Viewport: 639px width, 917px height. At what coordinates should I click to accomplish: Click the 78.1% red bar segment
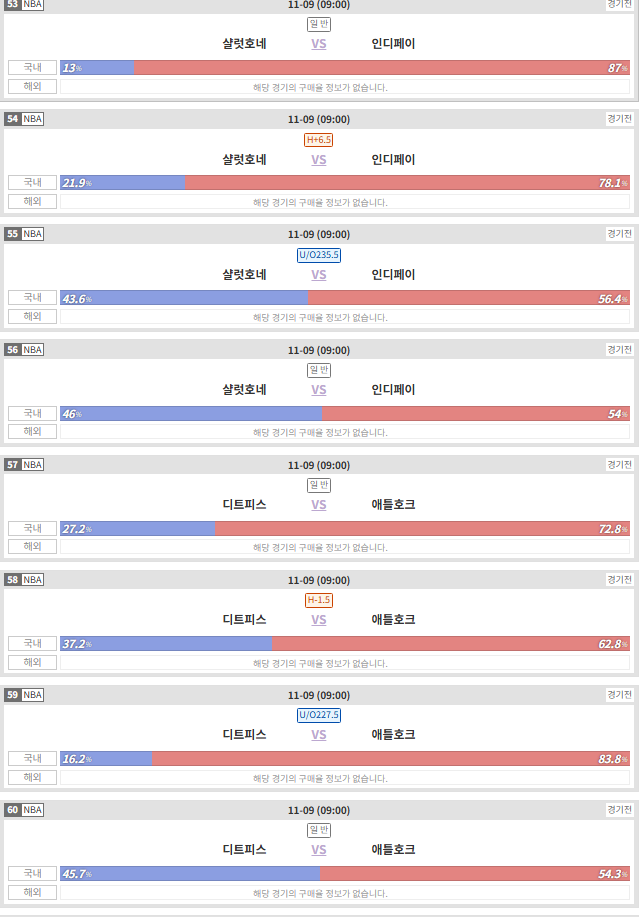[407, 182]
